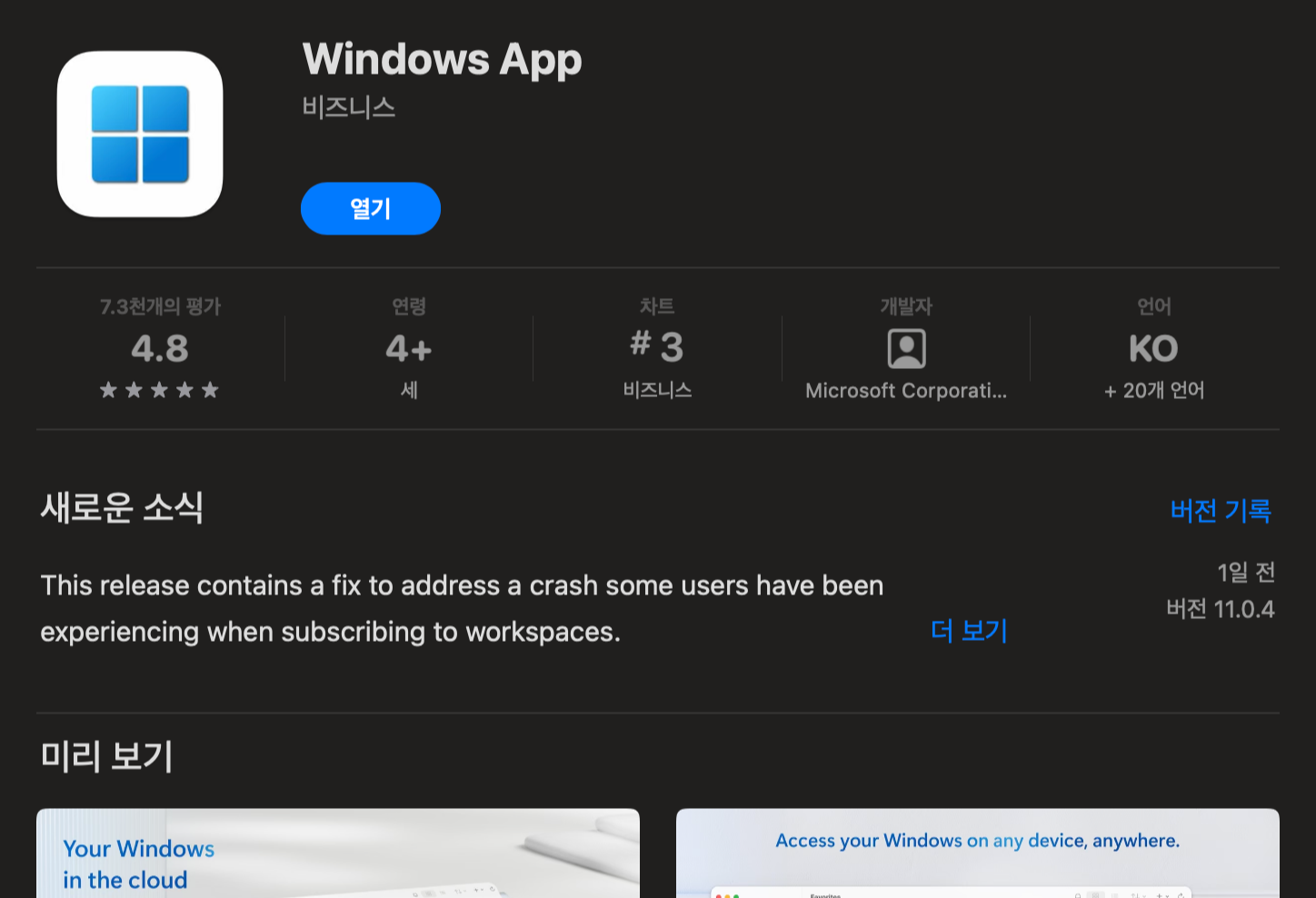Open the 'Access your Windows on any device' preview
Screen dimensions: 1316x898
click(978, 853)
